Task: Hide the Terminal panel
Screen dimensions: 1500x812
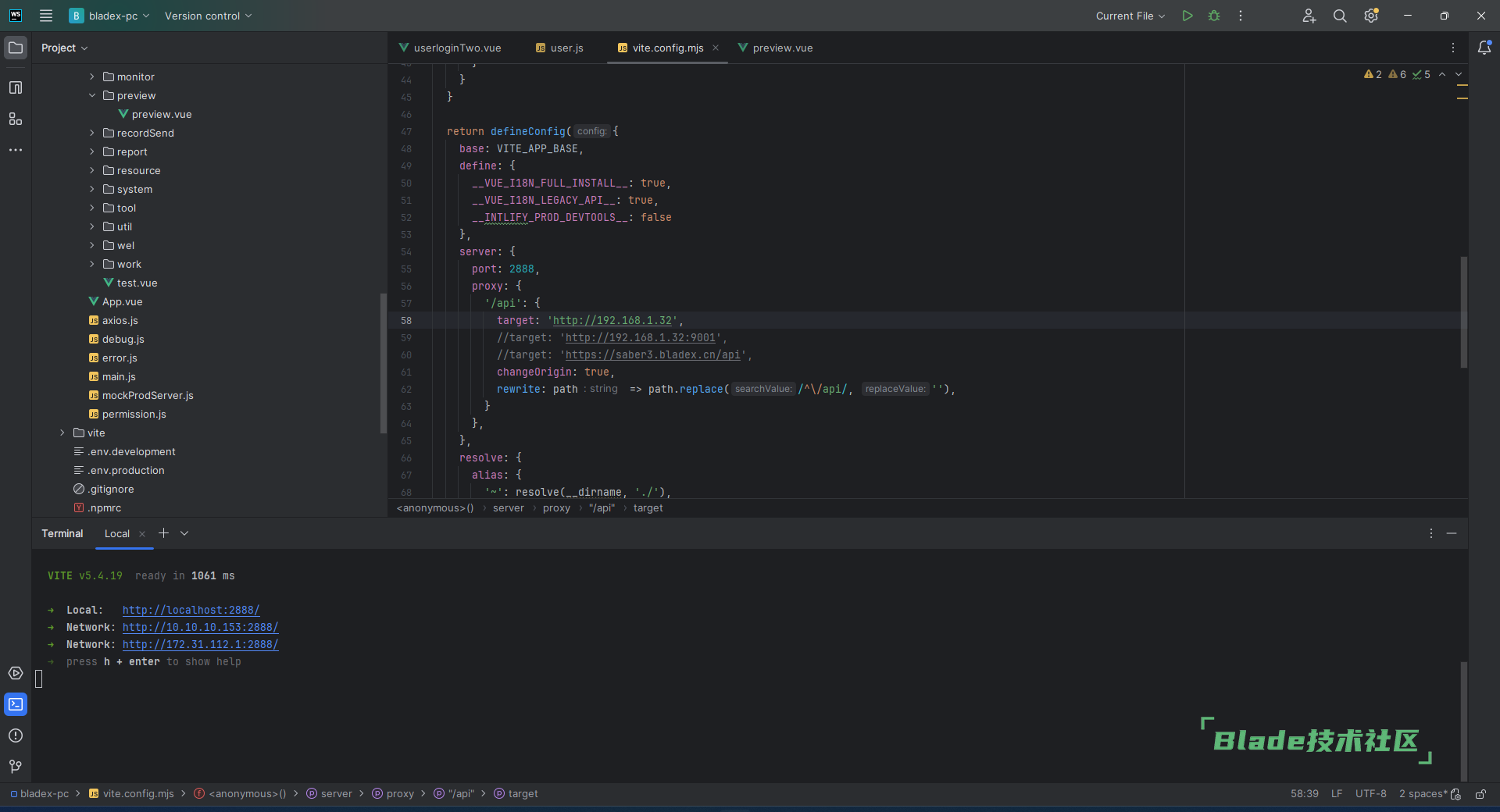Action: pos(1452,533)
